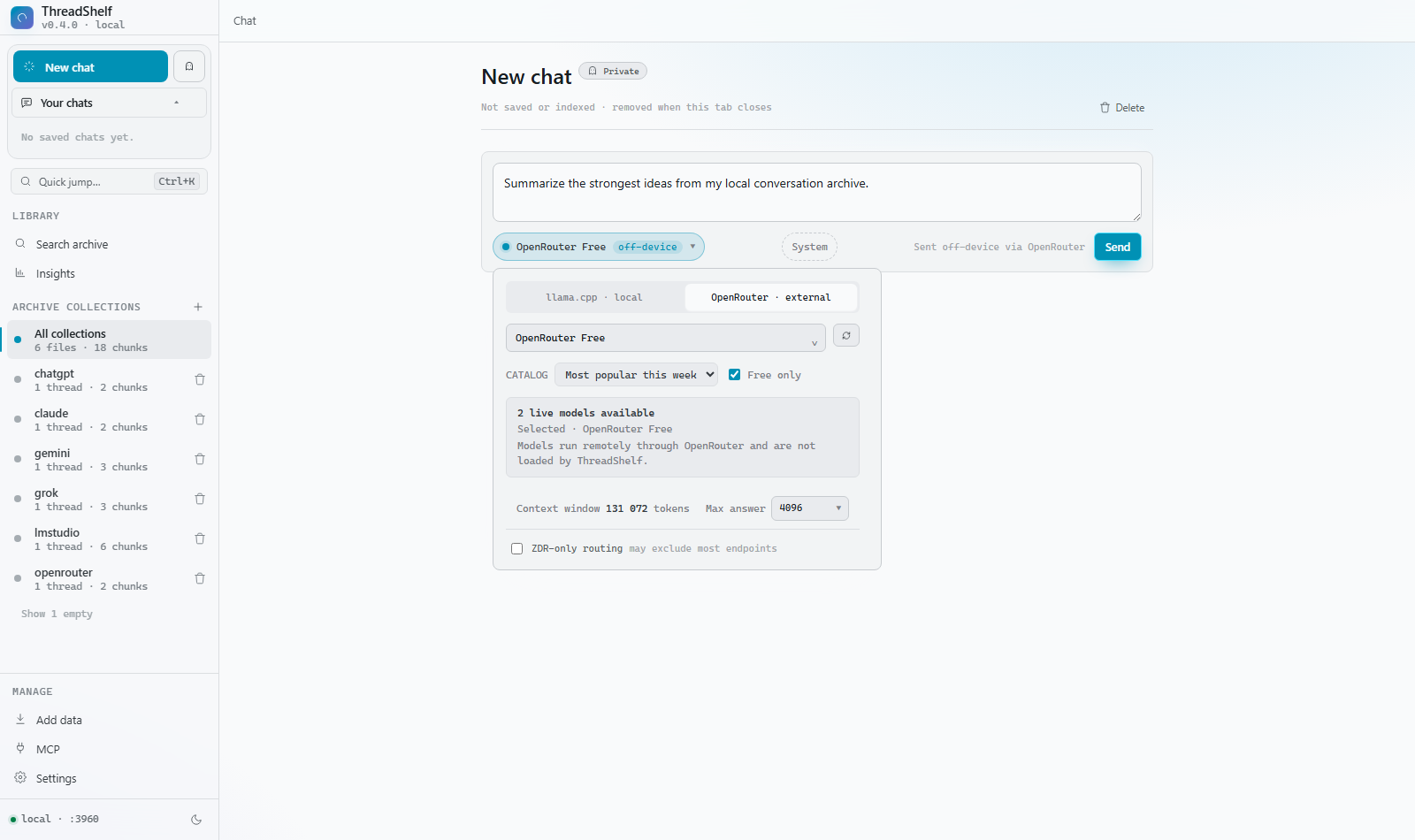Screen dimensions: 1415x840
Task: Click the '2 live models available' text
Action: [x=585, y=413]
